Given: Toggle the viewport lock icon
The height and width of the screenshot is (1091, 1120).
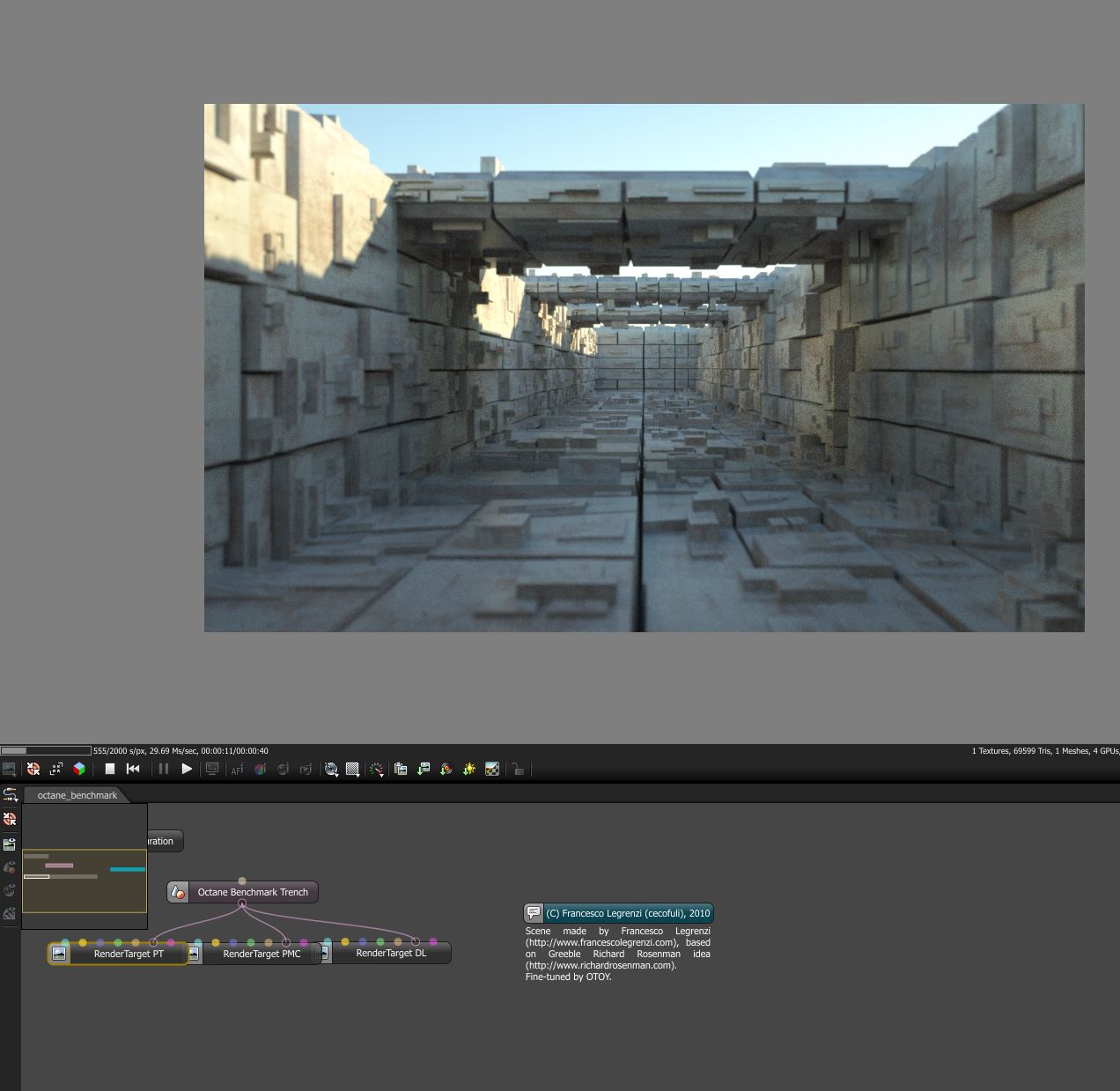Looking at the screenshot, I should click(518, 769).
